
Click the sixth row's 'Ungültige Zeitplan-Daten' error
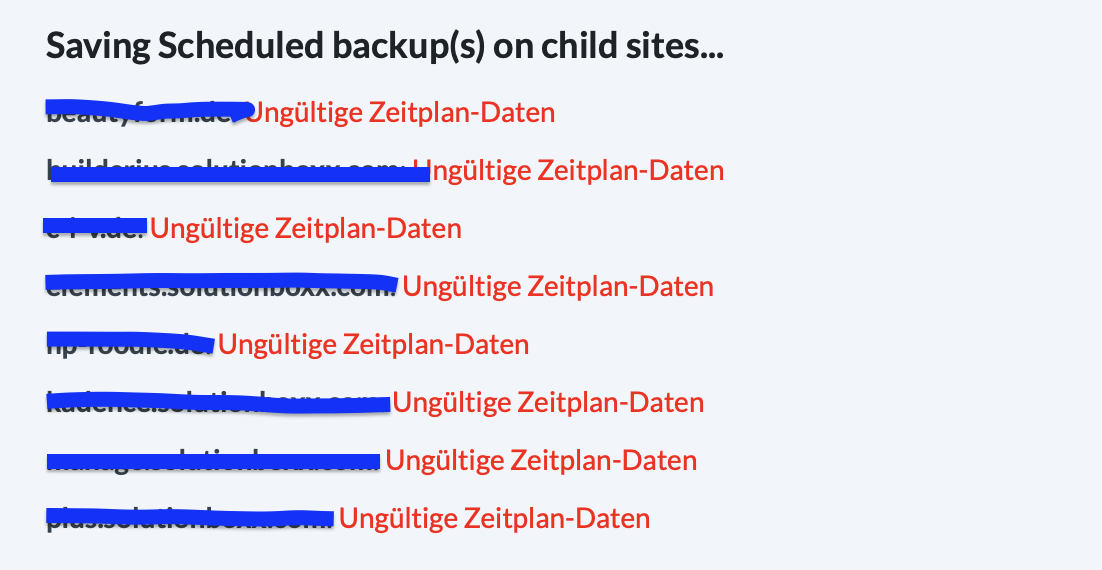click(x=548, y=403)
